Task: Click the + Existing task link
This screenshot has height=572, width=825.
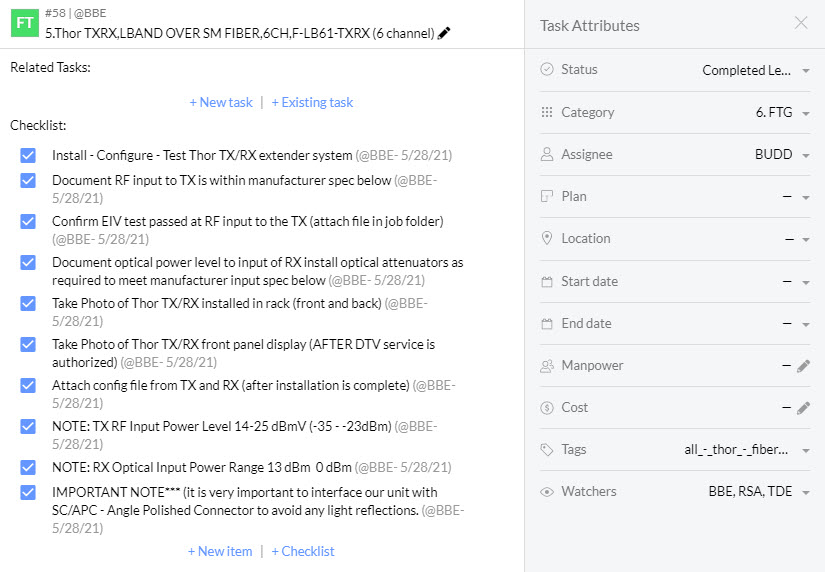Action: [312, 102]
